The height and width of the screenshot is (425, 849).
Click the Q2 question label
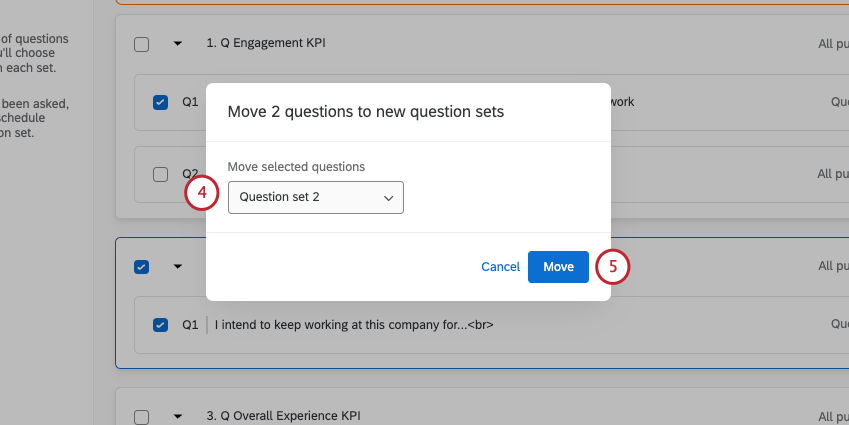coord(190,174)
